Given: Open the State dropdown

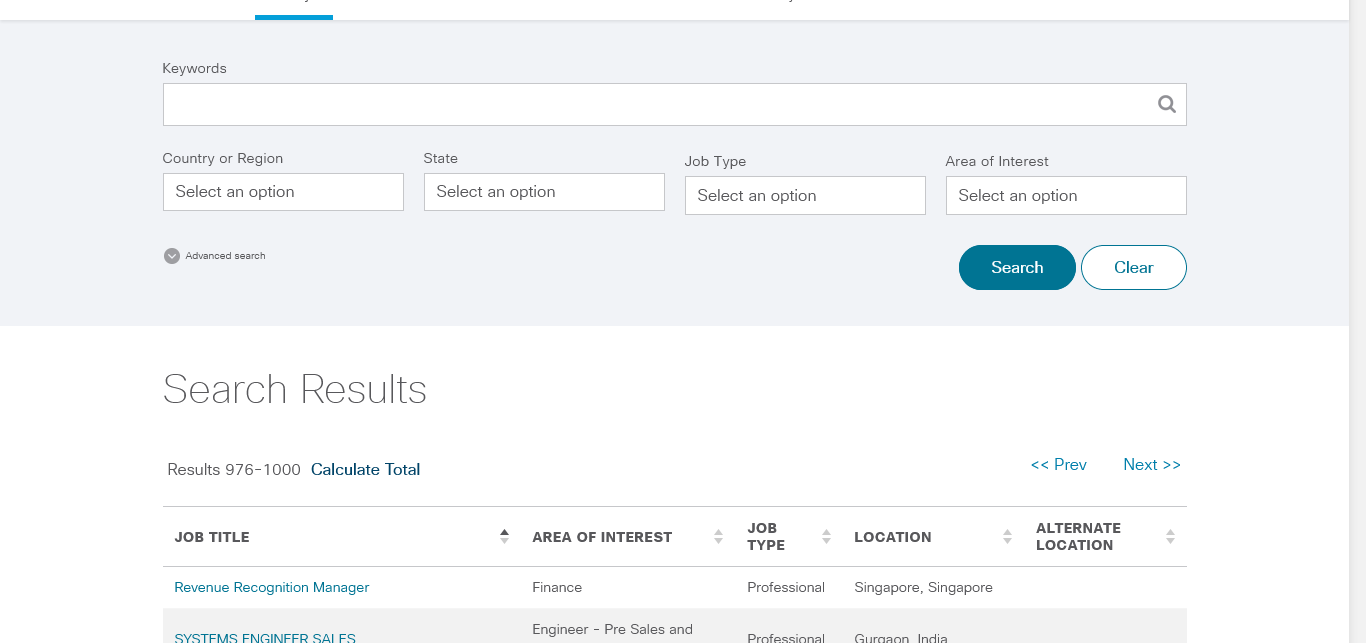Looking at the screenshot, I should tap(544, 192).
